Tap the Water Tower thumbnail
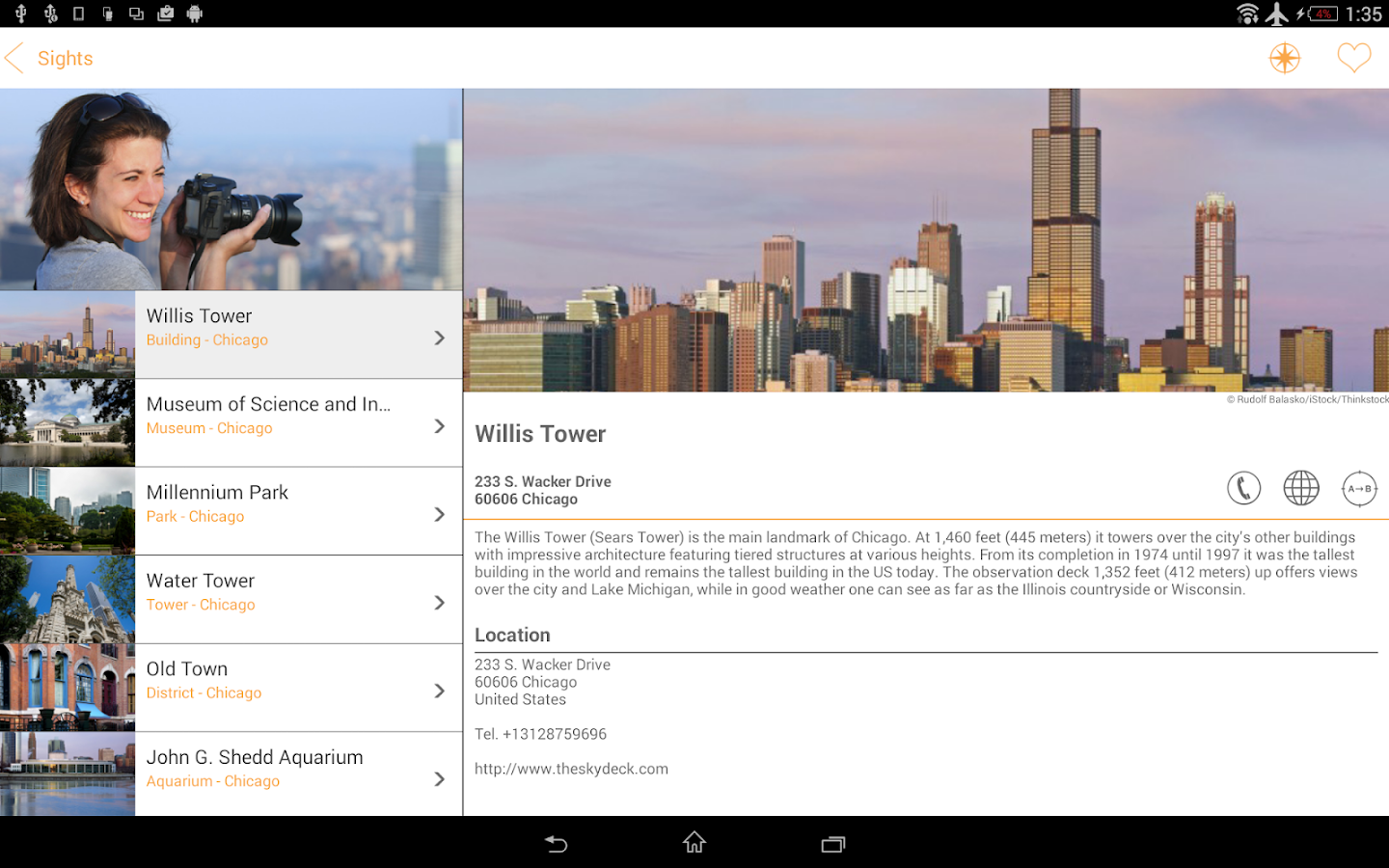 tap(68, 600)
